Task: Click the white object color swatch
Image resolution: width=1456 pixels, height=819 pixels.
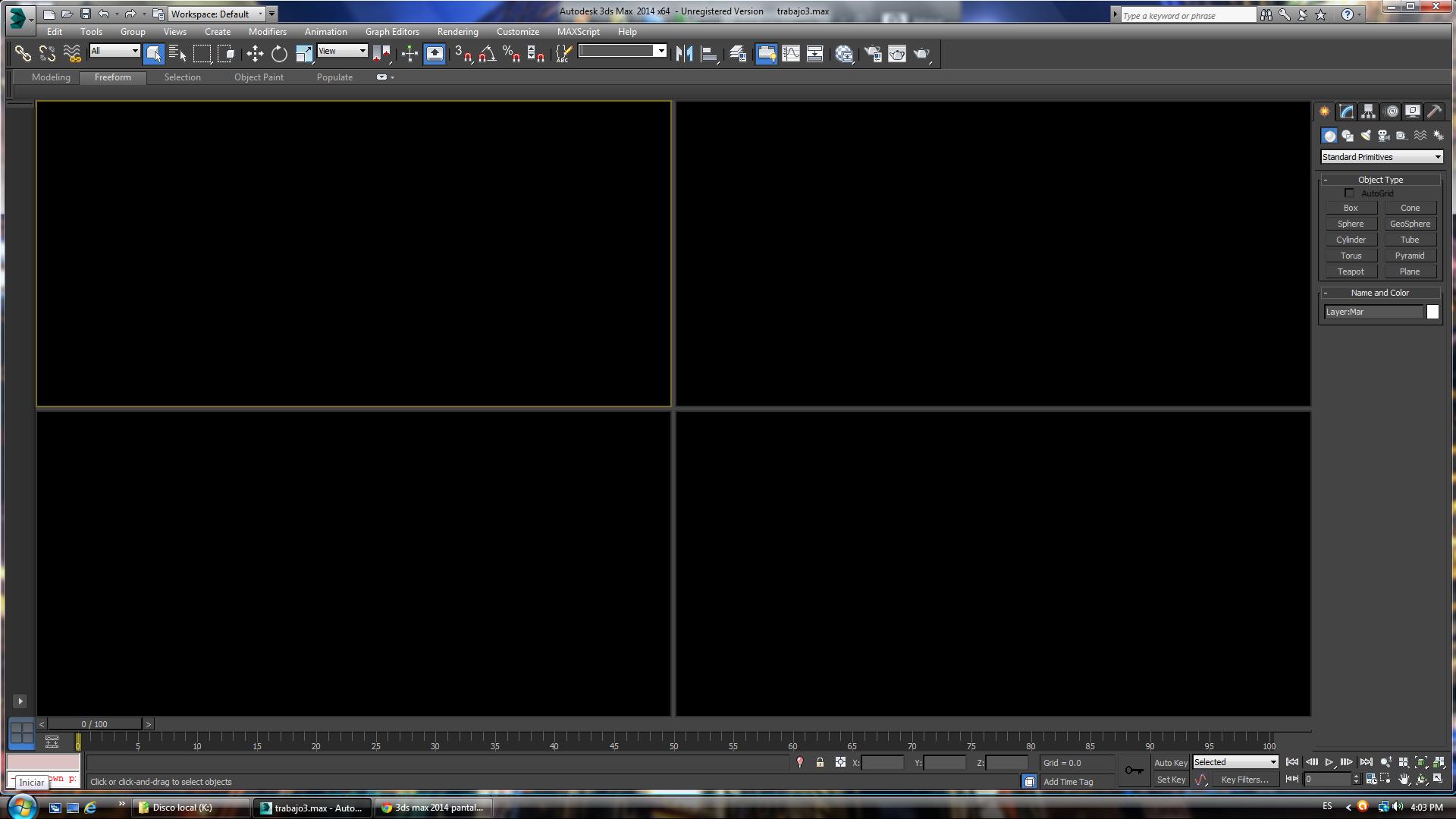Action: point(1432,312)
